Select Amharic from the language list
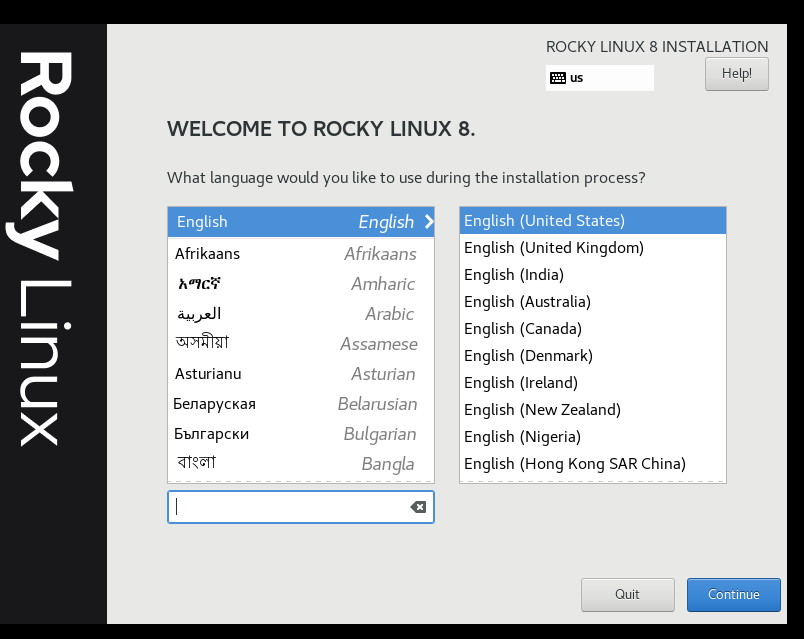Image resolution: width=804 pixels, height=639 pixels. (301, 284)
